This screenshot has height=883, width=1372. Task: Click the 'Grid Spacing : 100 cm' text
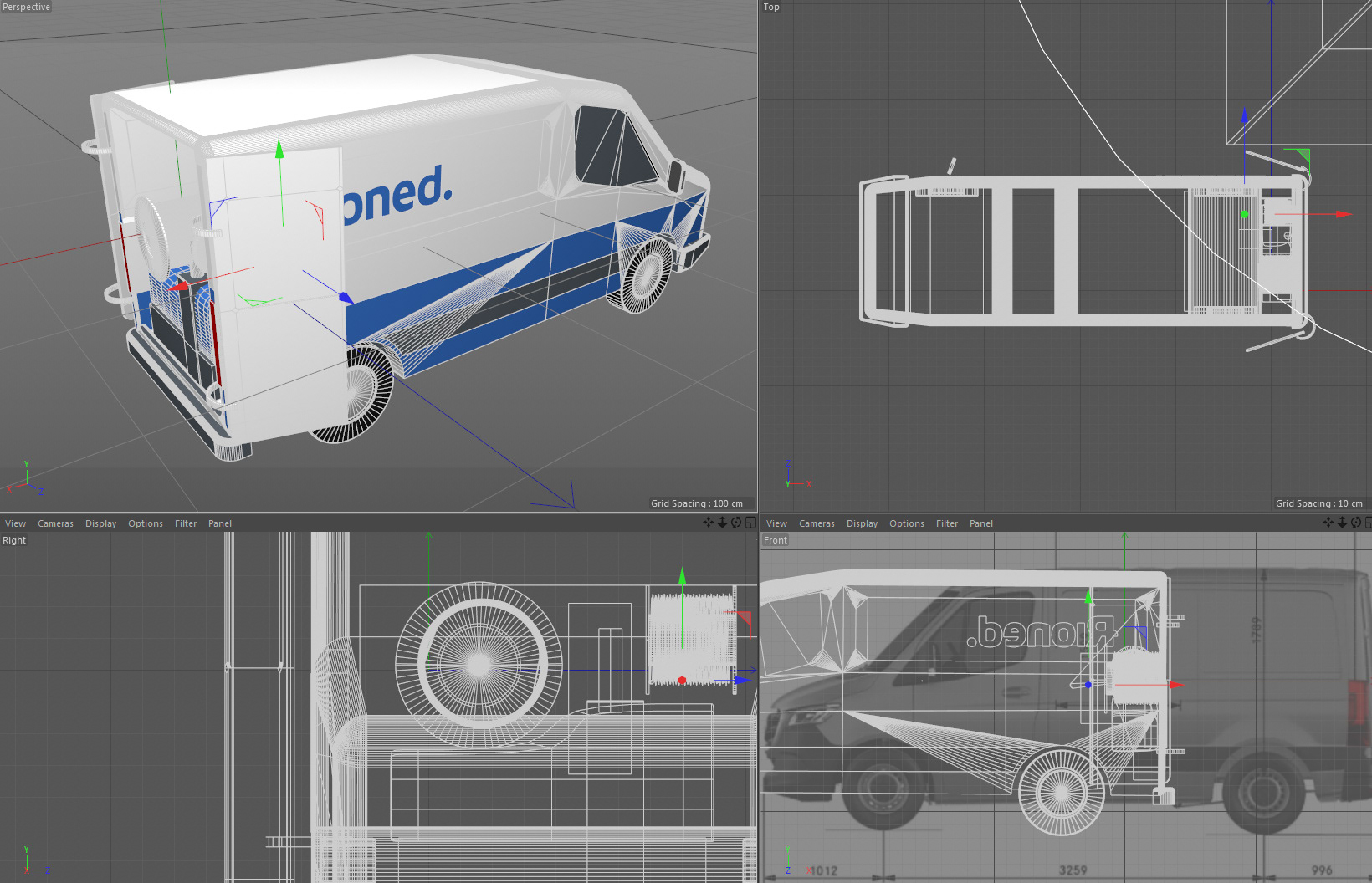pyautogui.click(x=697, y=503)
